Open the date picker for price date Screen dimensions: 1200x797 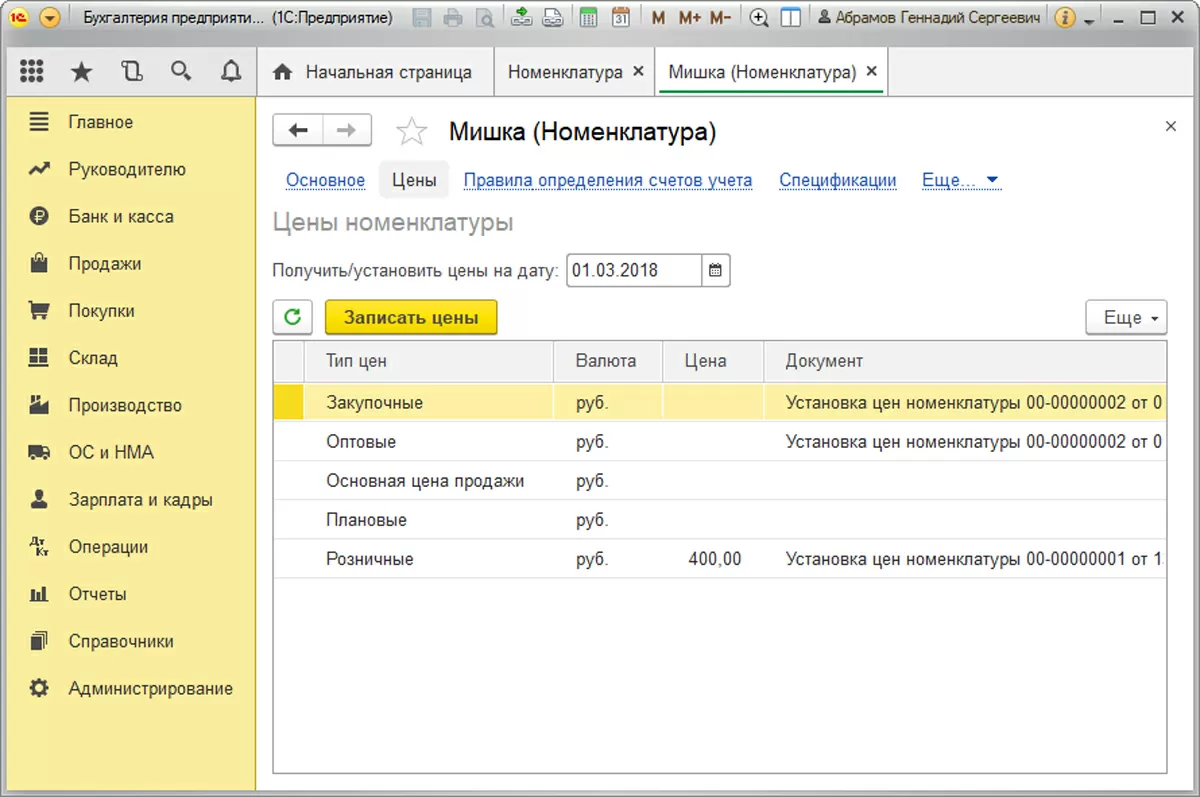click(715, 270)
